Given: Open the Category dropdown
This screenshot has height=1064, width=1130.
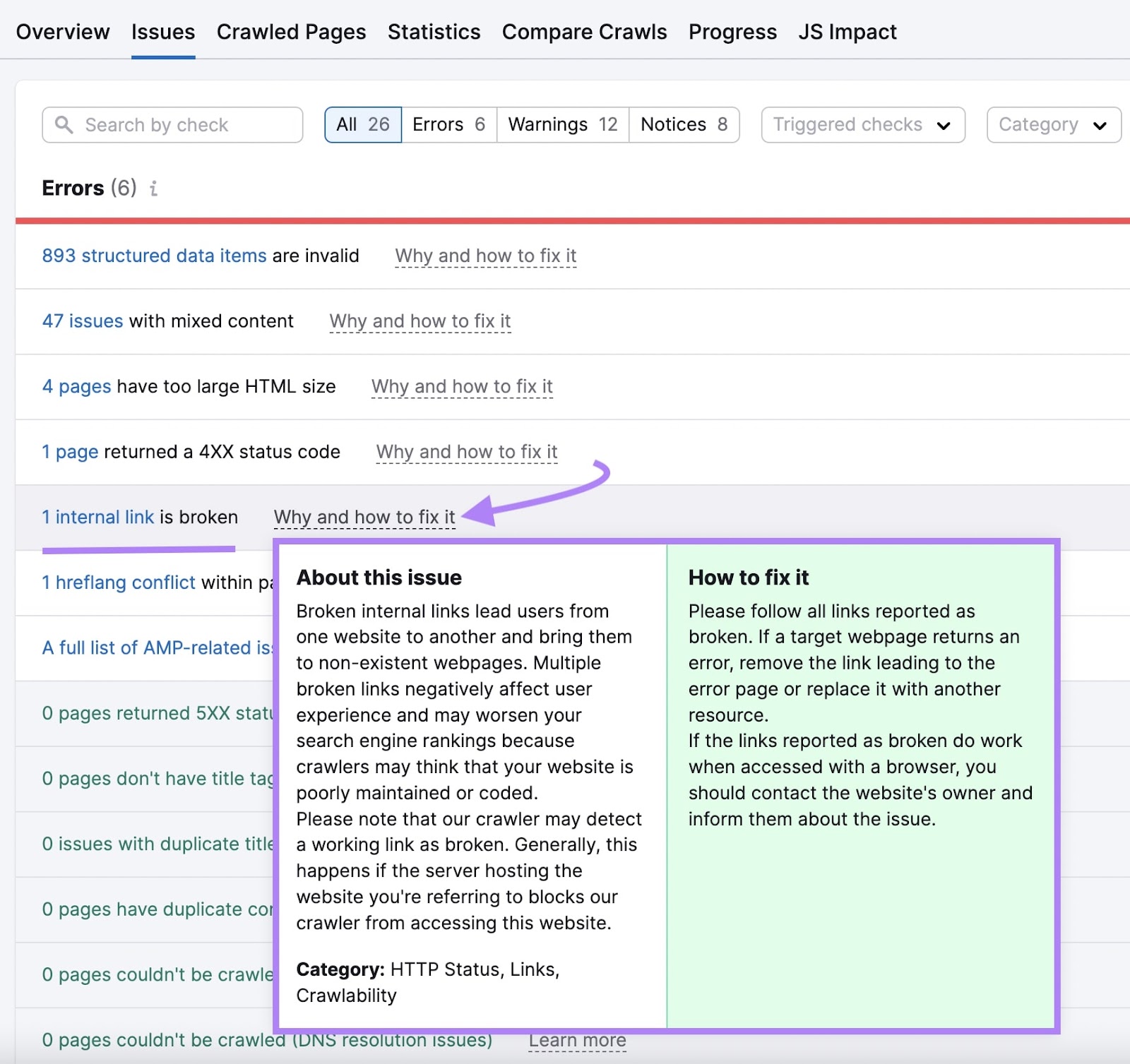Looking at the screenshot, I should pyautogui.click(x=1054, y=125).
